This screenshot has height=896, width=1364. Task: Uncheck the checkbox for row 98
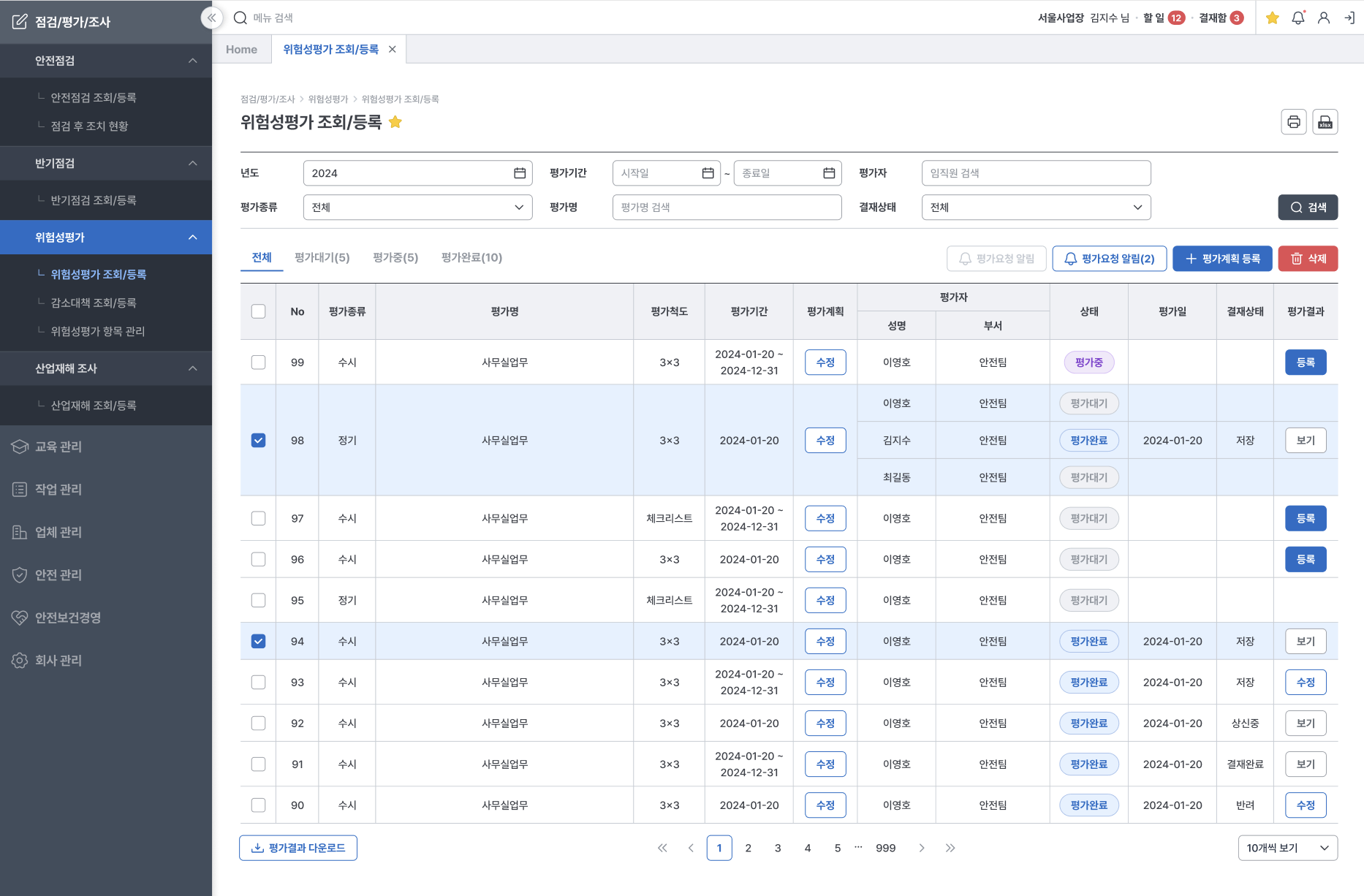click(258, 441)
